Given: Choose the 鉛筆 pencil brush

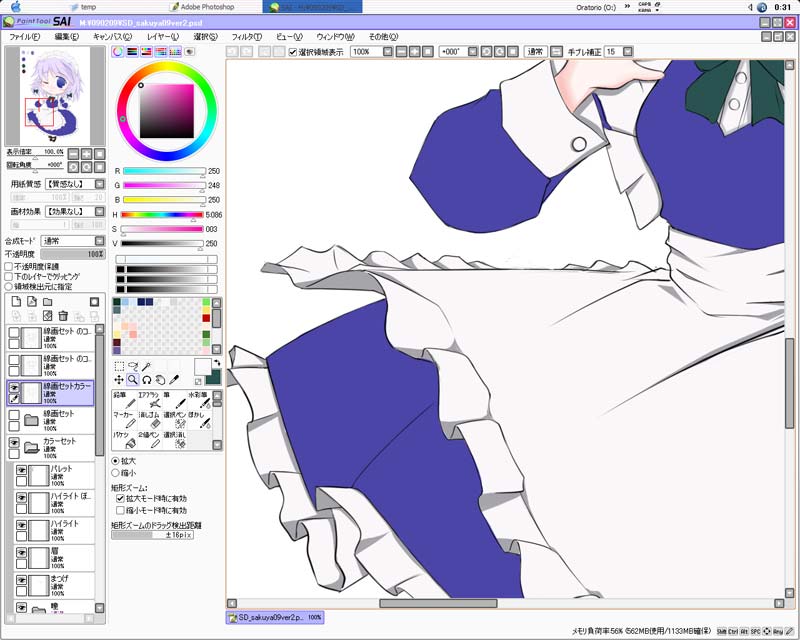Looking at the screenshot, I should pyautogui.click(x=124, y=400).
